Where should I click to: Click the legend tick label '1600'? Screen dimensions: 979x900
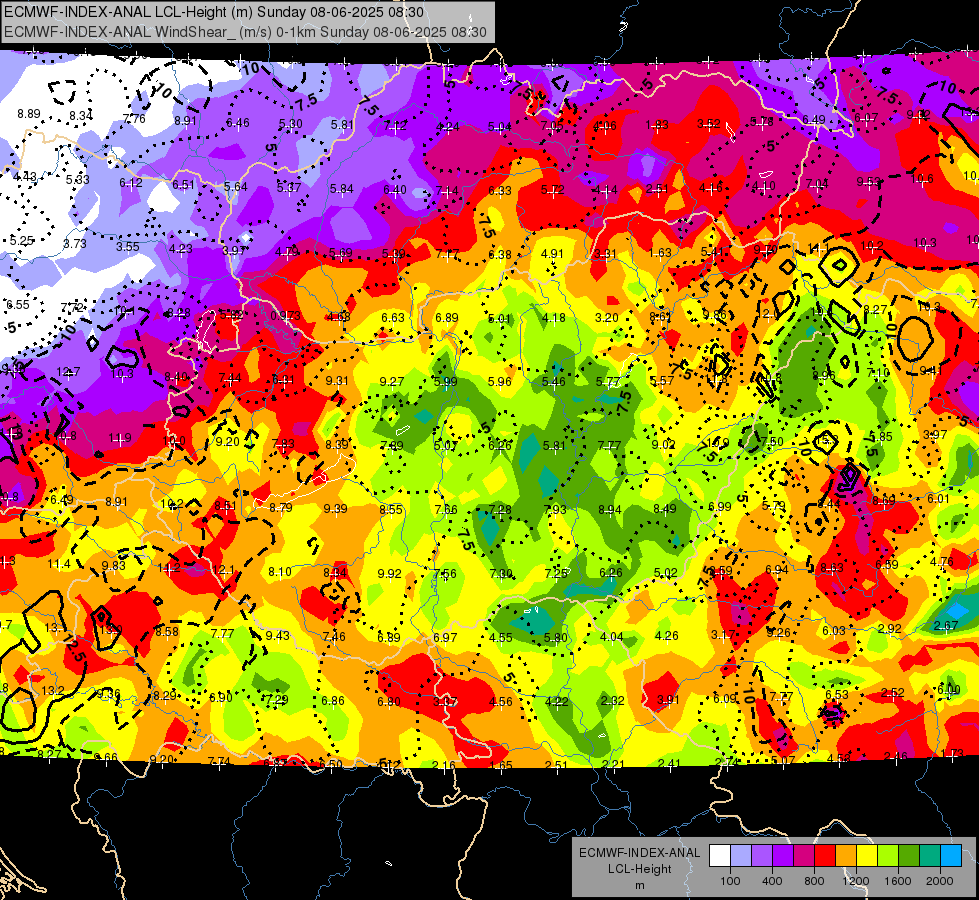898,881
